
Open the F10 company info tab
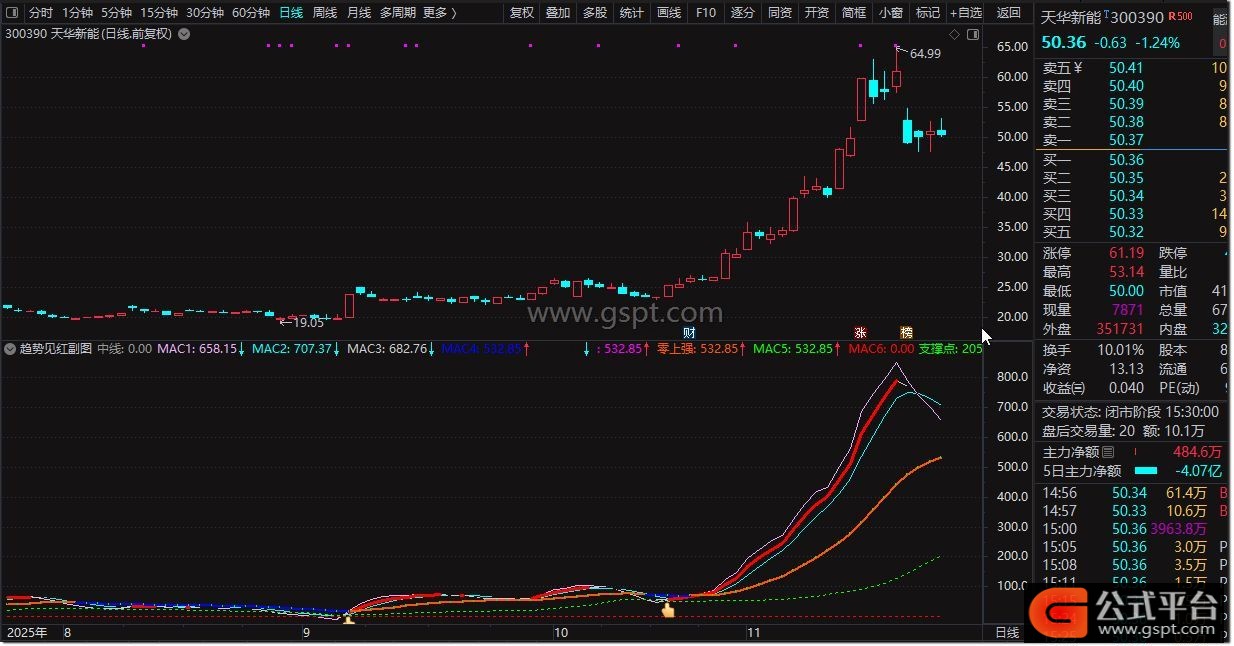pos(706,13)
